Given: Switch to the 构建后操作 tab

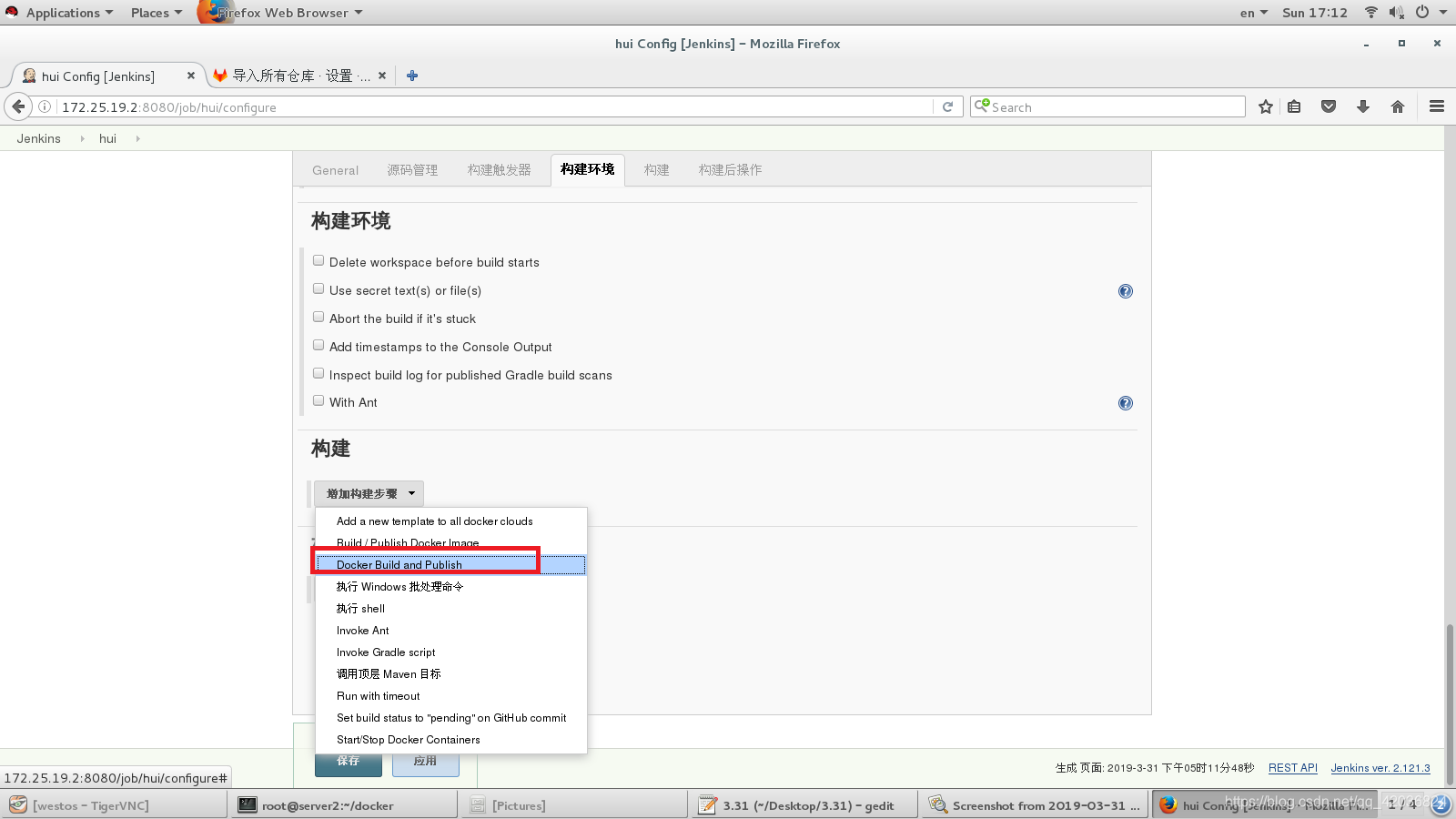Looking at the screenshot, I should pos(730,170).
